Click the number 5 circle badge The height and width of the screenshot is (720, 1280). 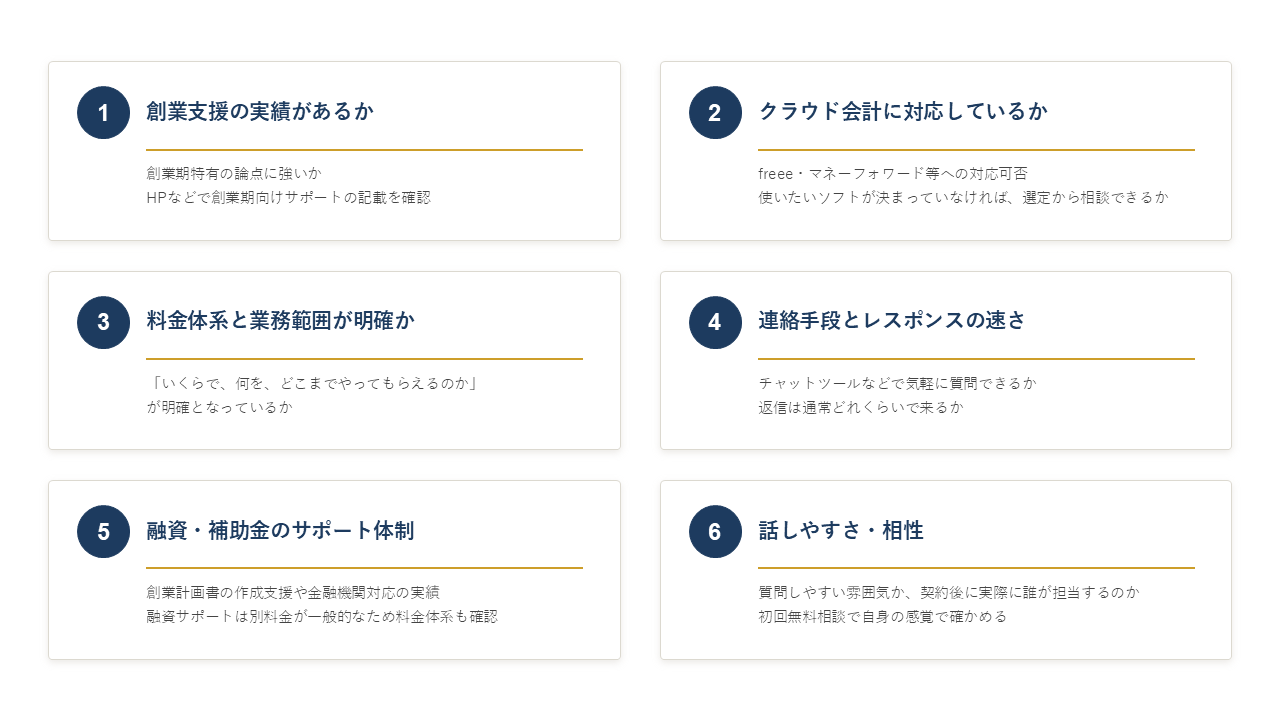103,531
